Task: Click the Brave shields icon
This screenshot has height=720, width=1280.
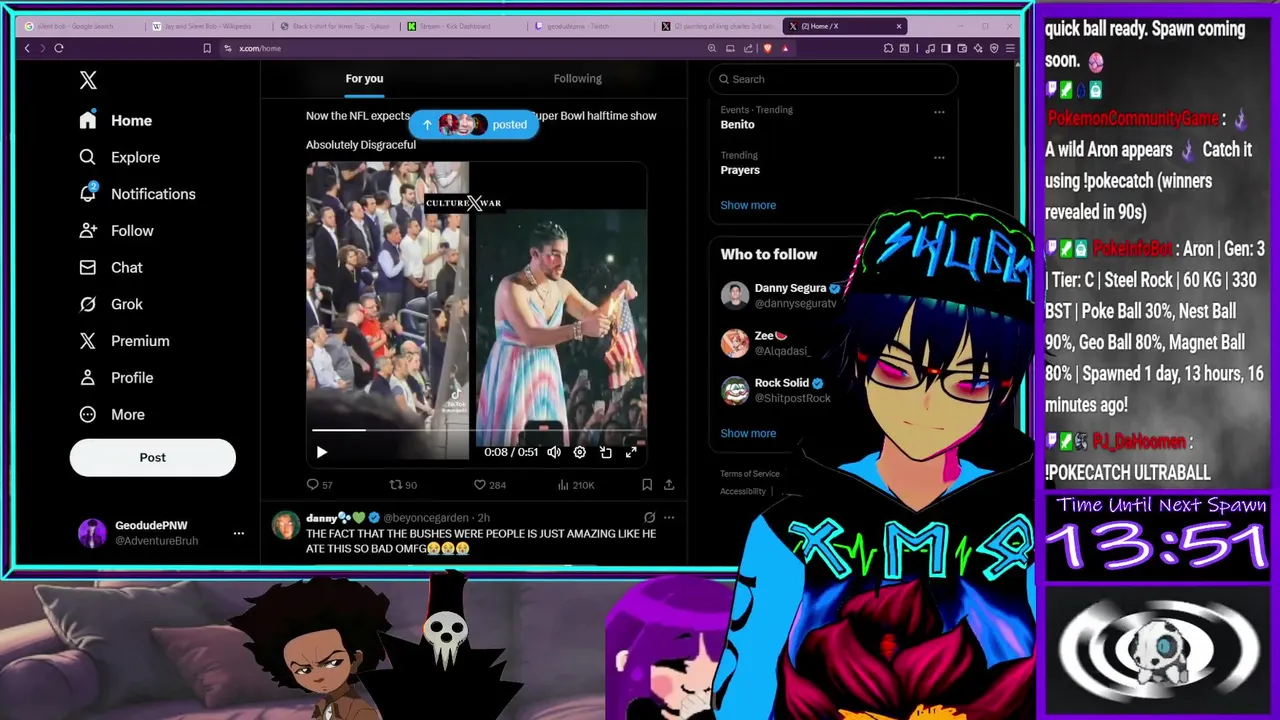Action: 768,48
